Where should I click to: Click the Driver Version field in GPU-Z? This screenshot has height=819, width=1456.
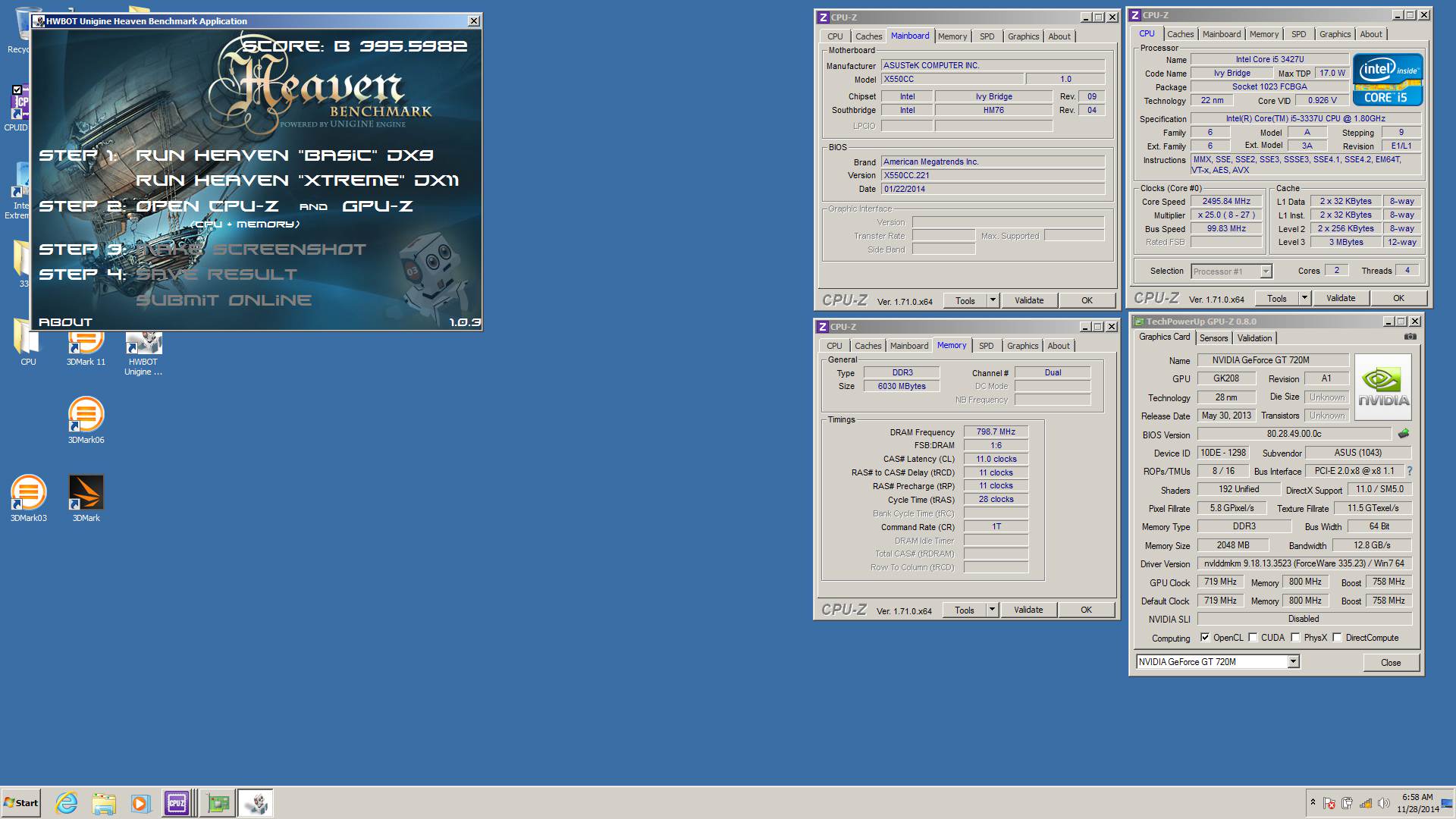[x=1304, y=563]
